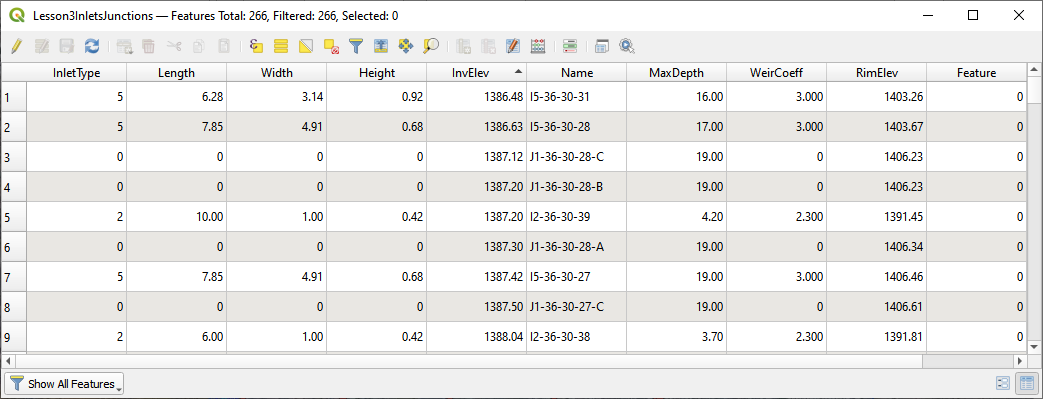Screen dimensions: 1043x399
Task: Click the Name cell I5-36-30-31
Action: (x=577, y=96)
